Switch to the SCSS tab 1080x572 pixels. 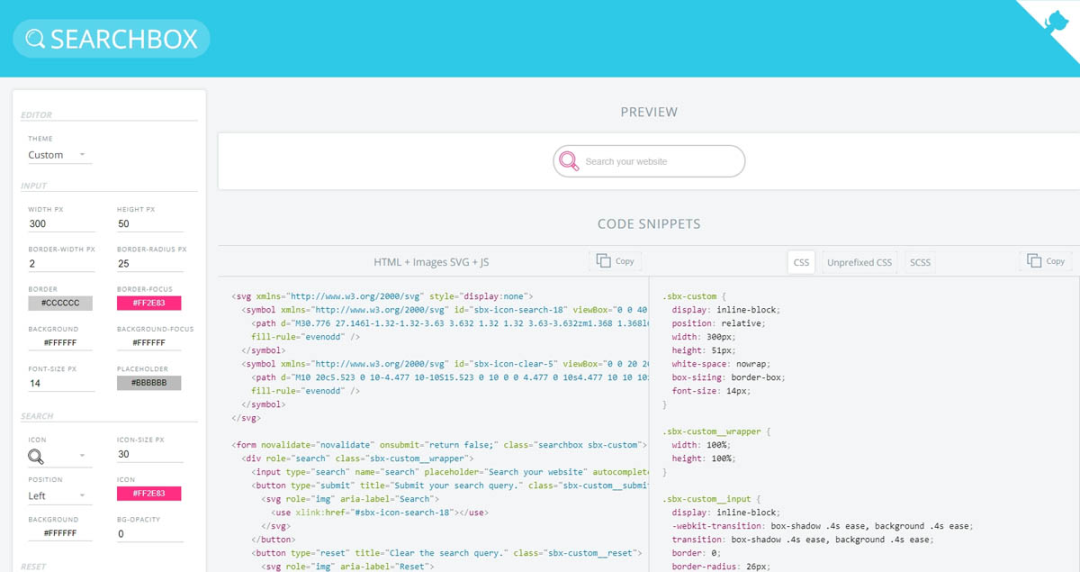(920, 263)
